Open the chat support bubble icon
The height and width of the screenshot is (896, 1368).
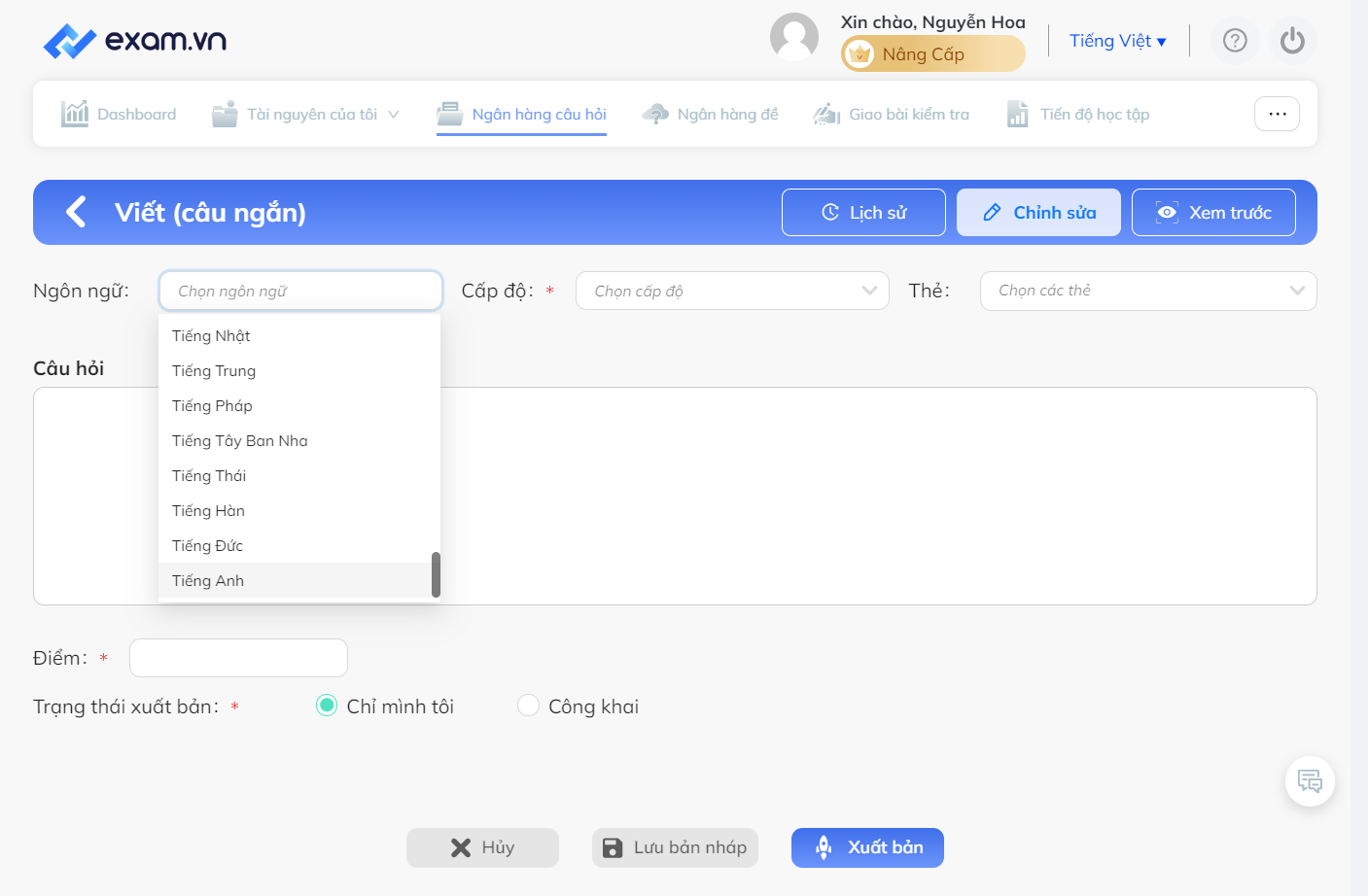1310,781
